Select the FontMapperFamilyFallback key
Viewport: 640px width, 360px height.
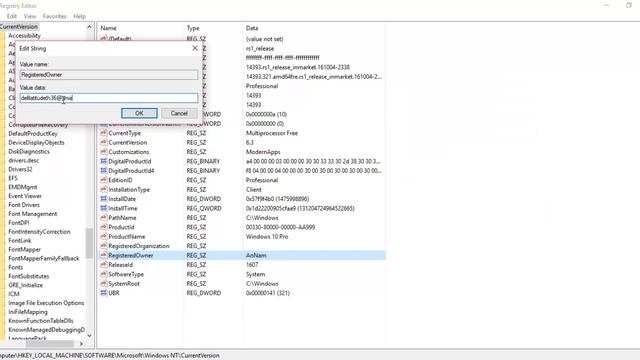[x=44, y=258]
